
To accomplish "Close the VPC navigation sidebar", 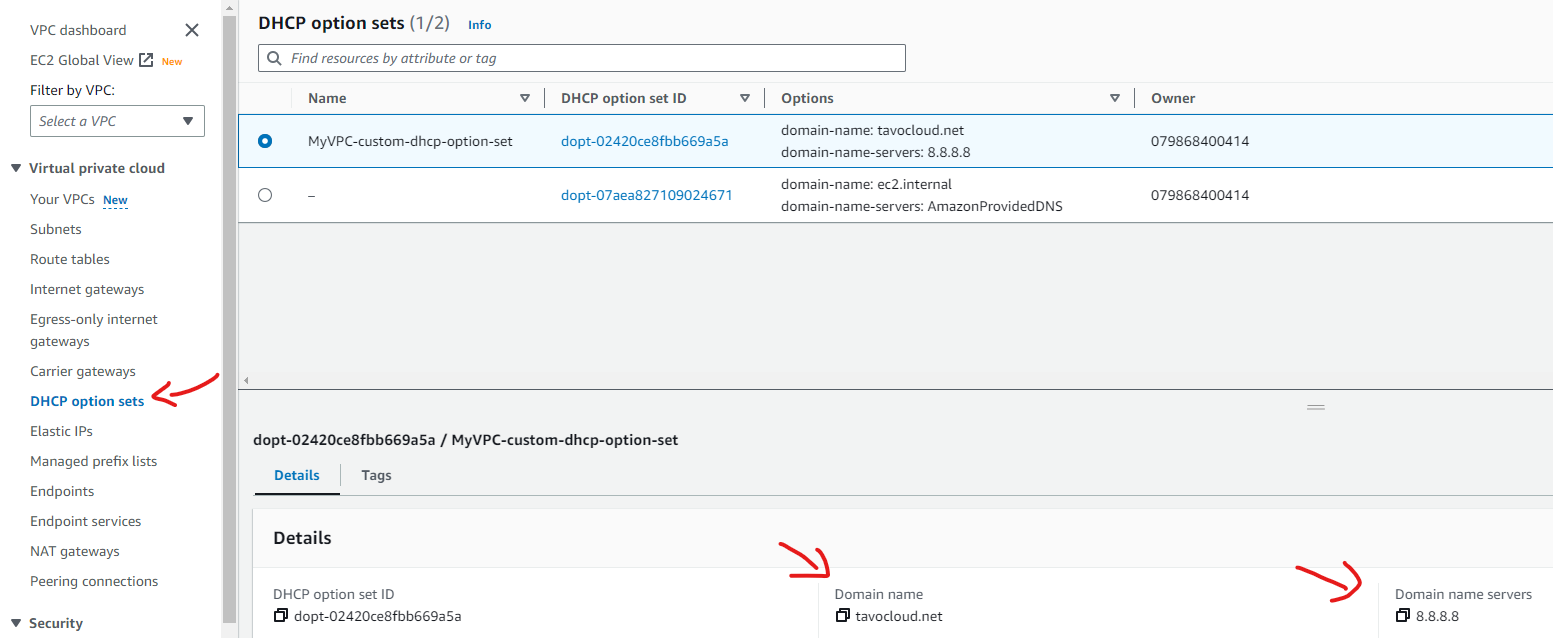I will click(192, 30).
